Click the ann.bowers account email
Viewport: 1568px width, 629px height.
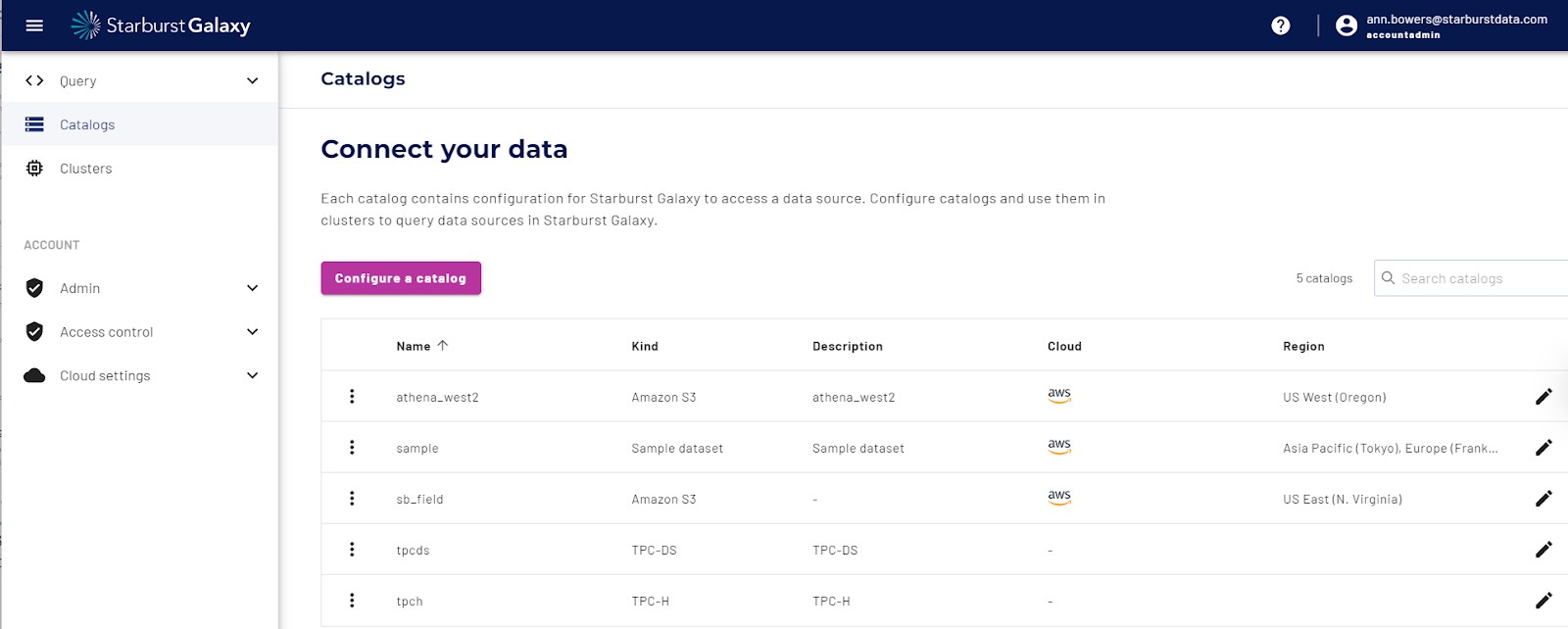pos(1456,19)
